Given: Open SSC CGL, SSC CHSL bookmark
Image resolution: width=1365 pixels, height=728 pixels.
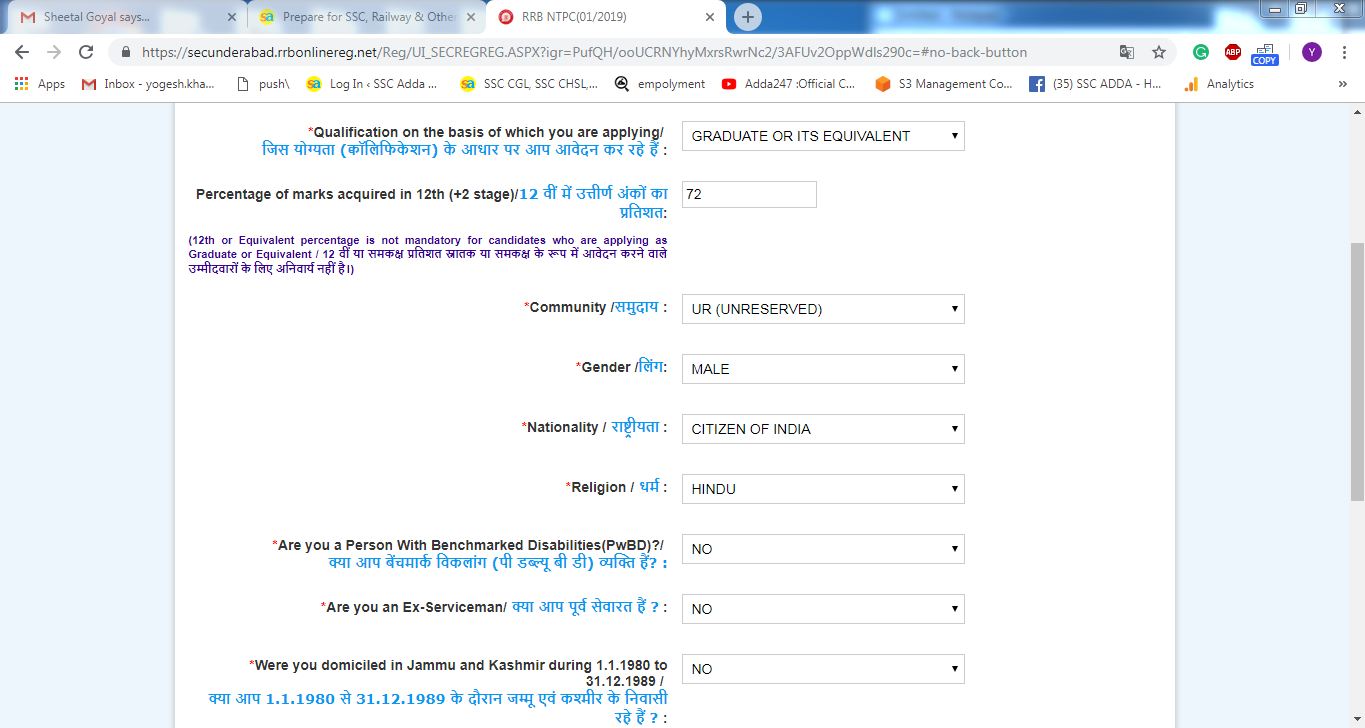Looking at the screenshot, I should [529, 84].
